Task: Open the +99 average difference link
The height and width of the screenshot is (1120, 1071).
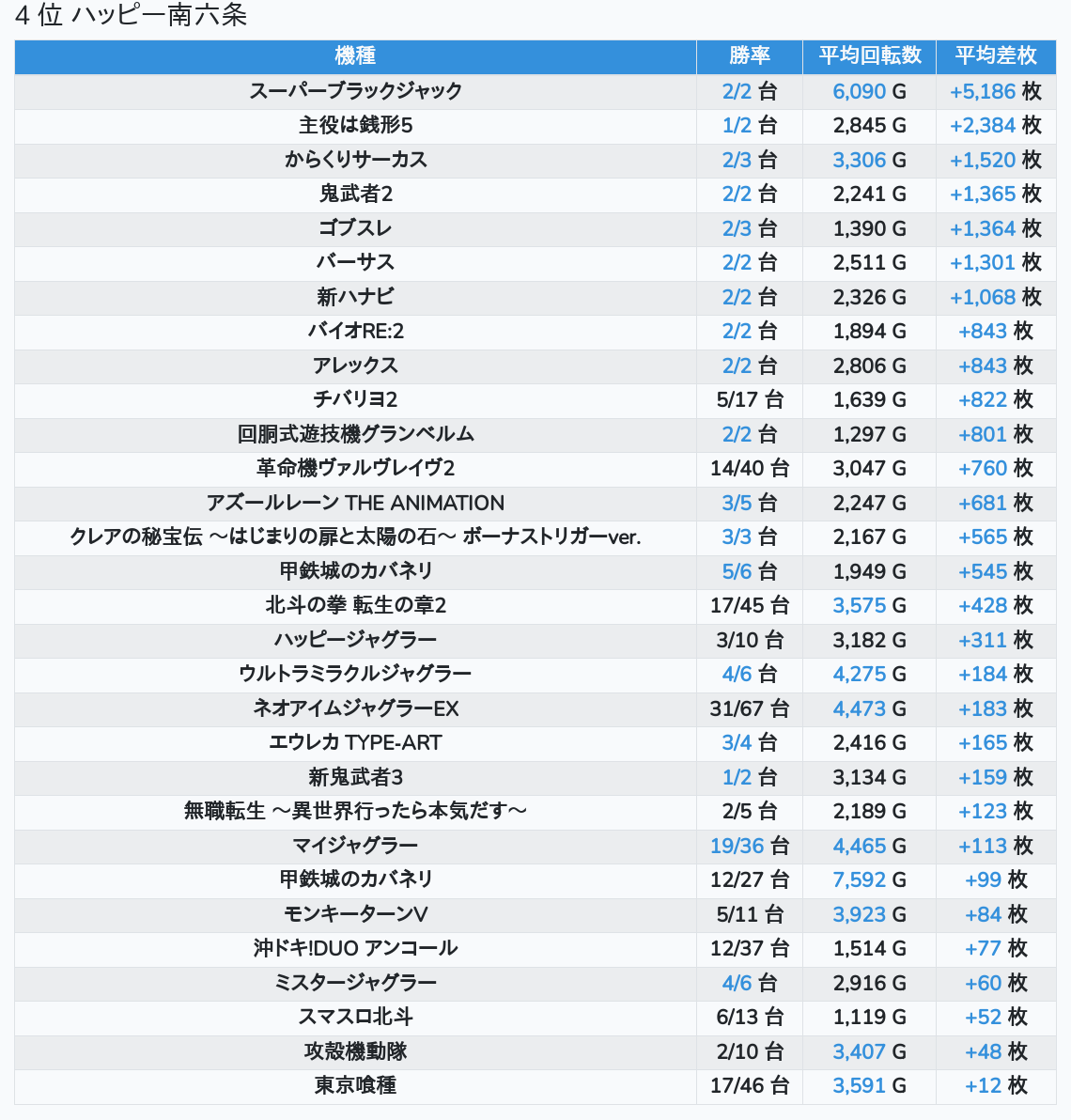Action: [983, 880]
